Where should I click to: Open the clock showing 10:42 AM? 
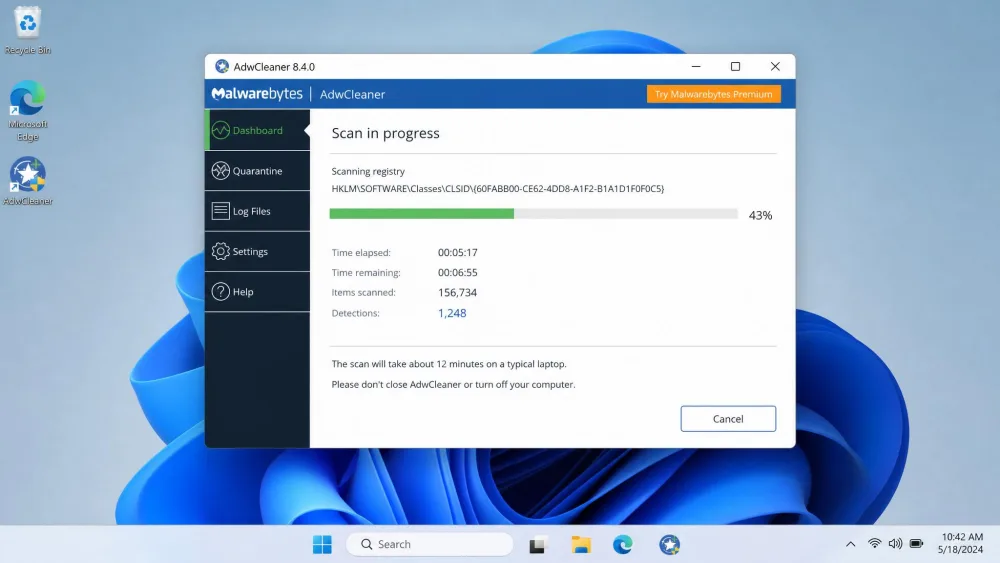961,543
